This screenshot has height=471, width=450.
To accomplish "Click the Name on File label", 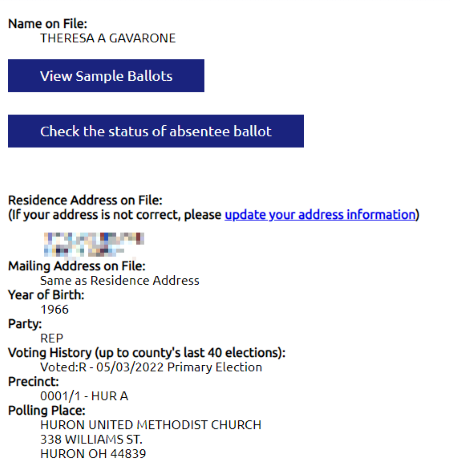I will [48, 24].
